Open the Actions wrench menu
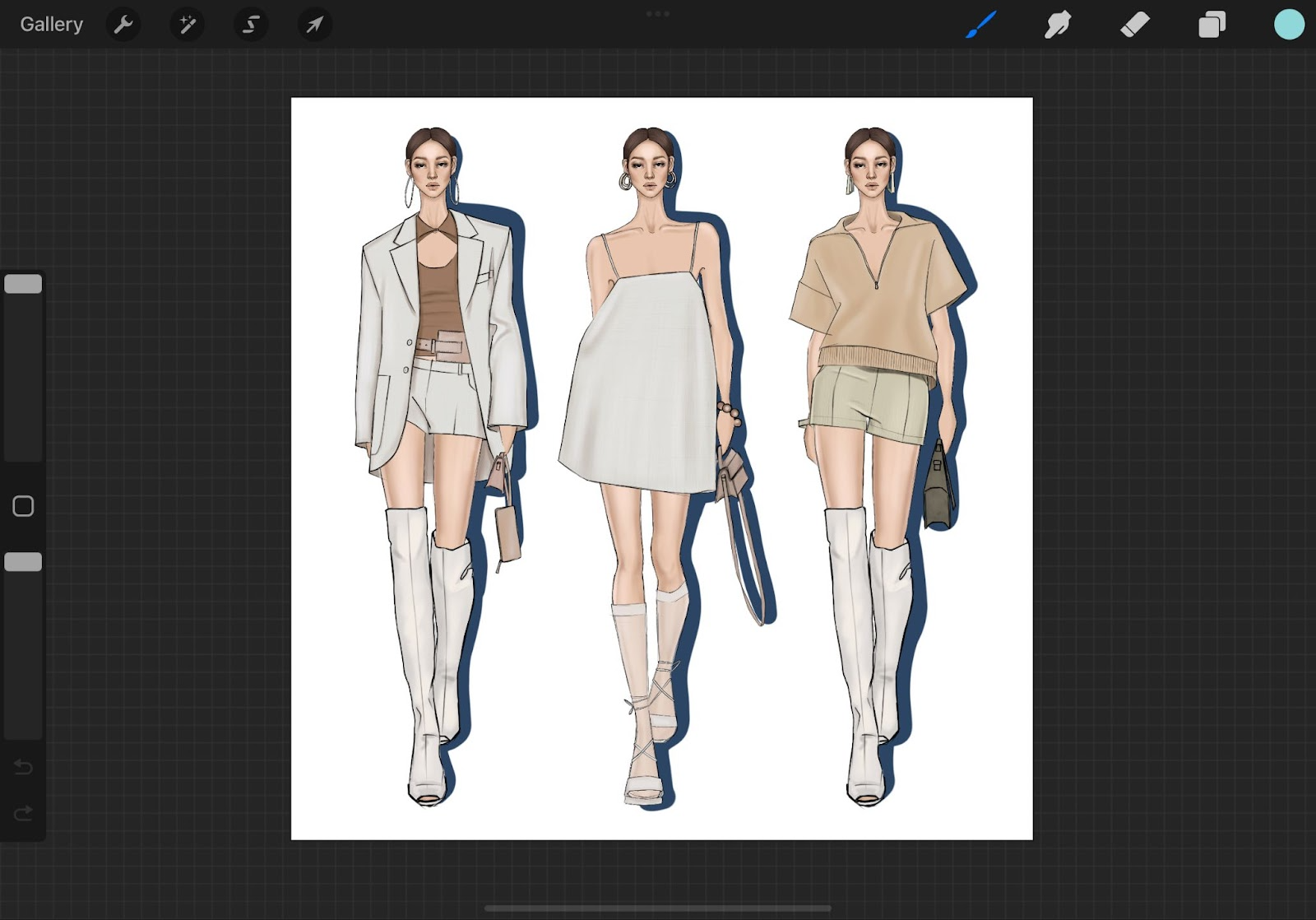This screenshot has height=920, width=1316. tap(123, 25)
